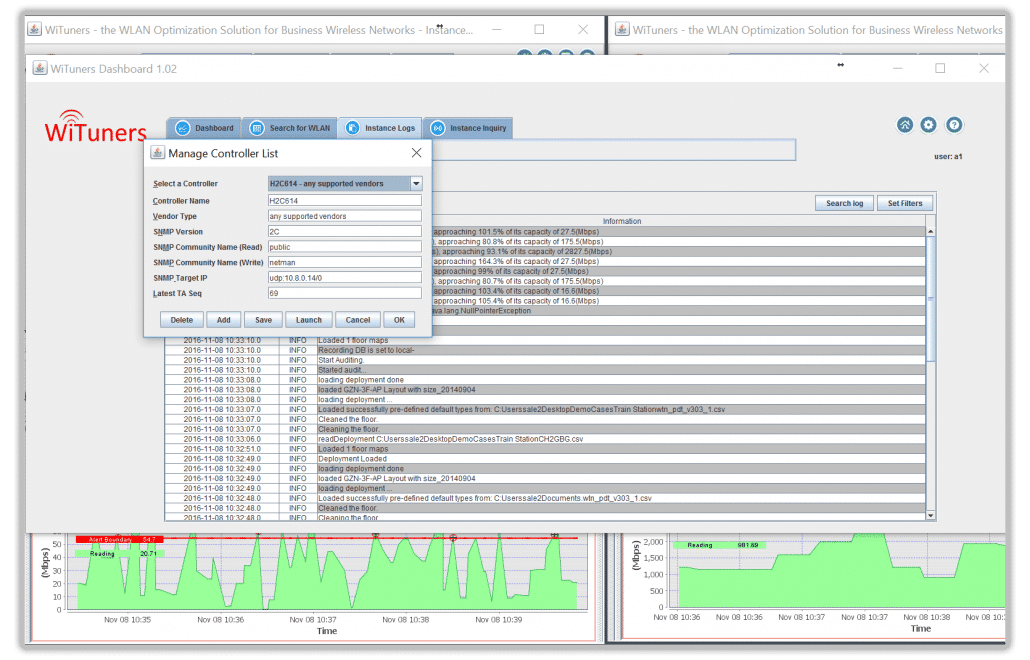Save the controller settings
The width and height of the screenshot is (1030, 660).
click(263, 320)
